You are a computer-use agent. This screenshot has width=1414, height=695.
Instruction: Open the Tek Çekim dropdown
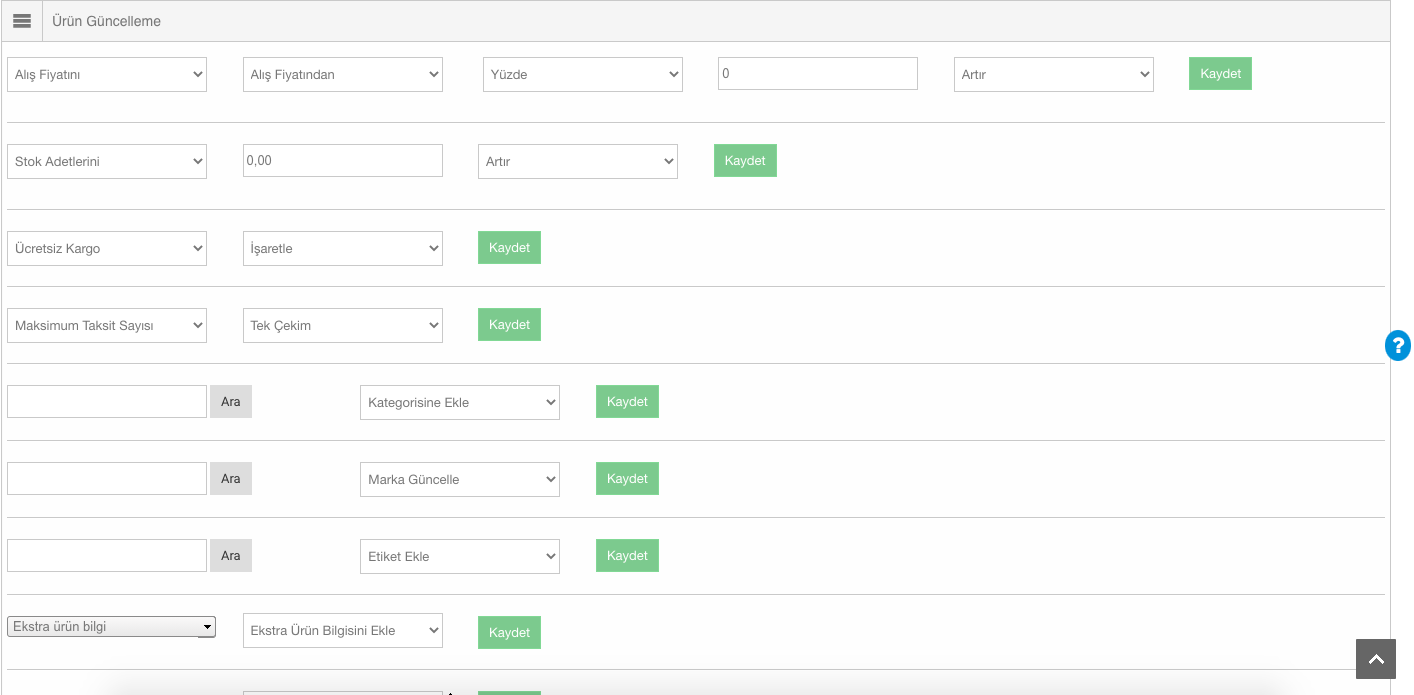[343, 325]
